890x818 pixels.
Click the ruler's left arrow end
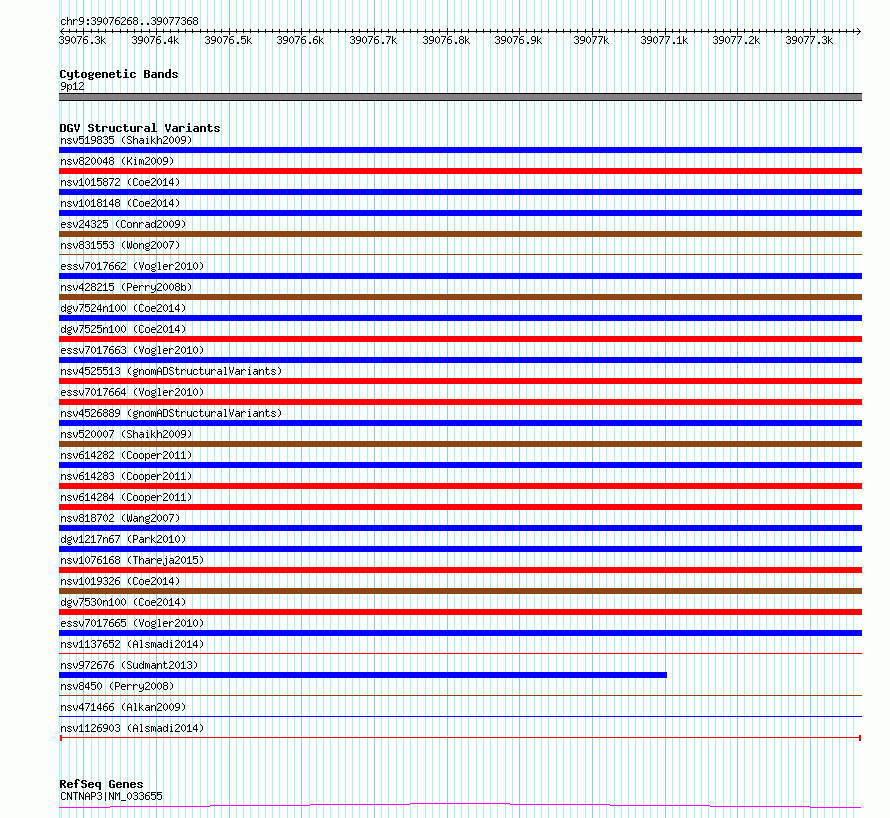pos(62,31)
